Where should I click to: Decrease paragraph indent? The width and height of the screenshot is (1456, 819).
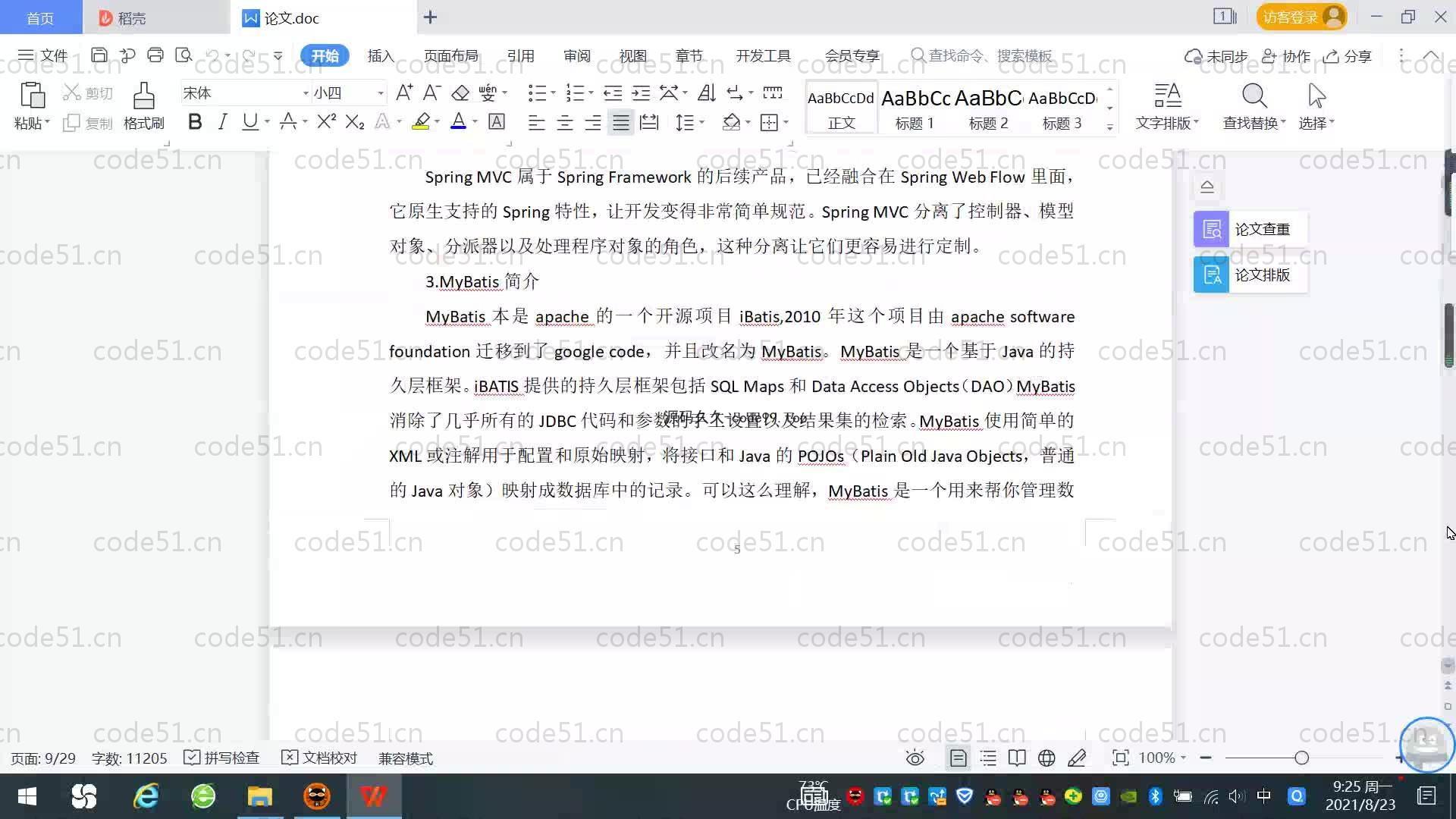point(613,93)
